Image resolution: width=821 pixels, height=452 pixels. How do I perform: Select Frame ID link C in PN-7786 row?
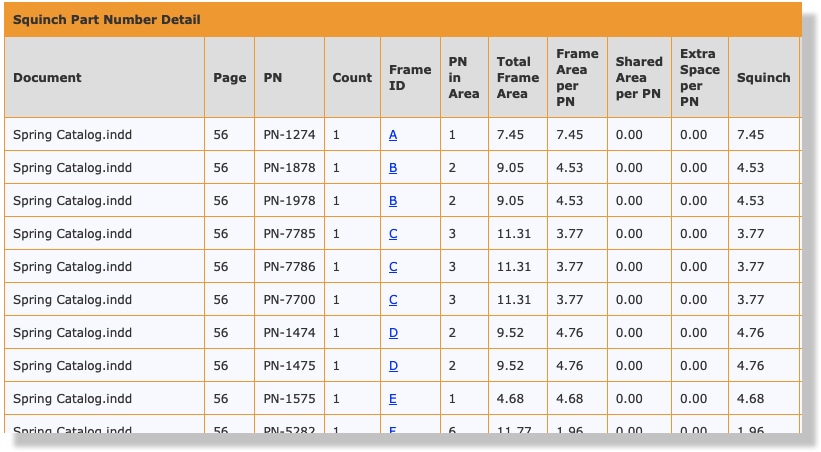pos(393,267)
